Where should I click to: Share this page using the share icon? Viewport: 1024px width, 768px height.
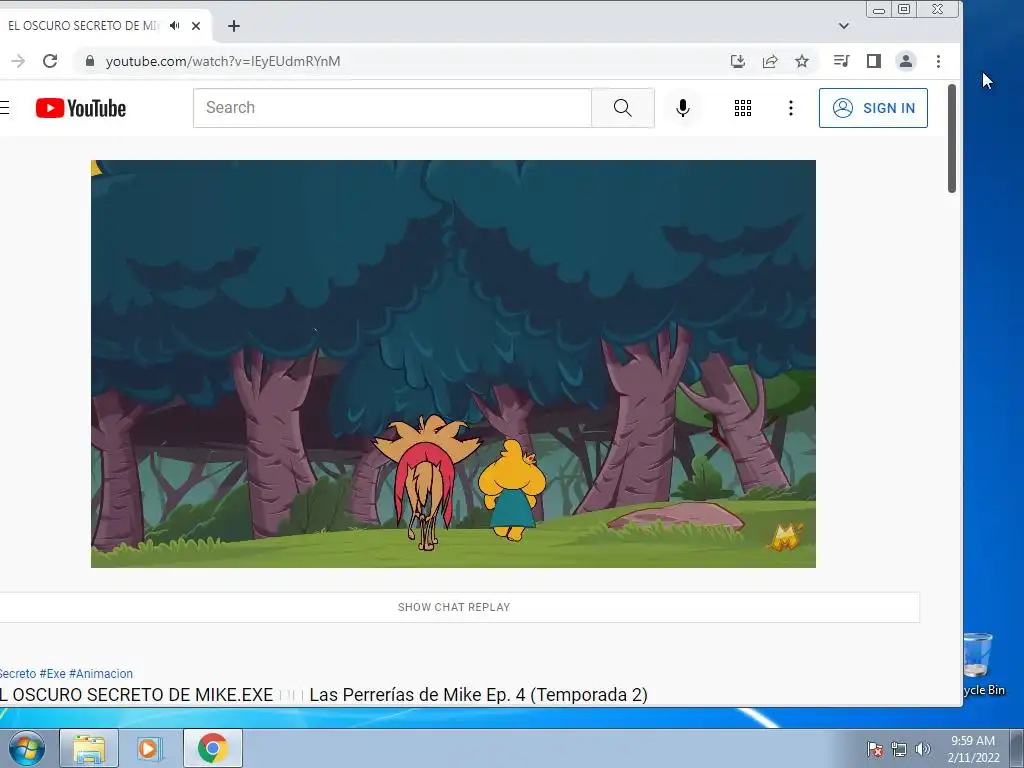(x=770, y=61)
